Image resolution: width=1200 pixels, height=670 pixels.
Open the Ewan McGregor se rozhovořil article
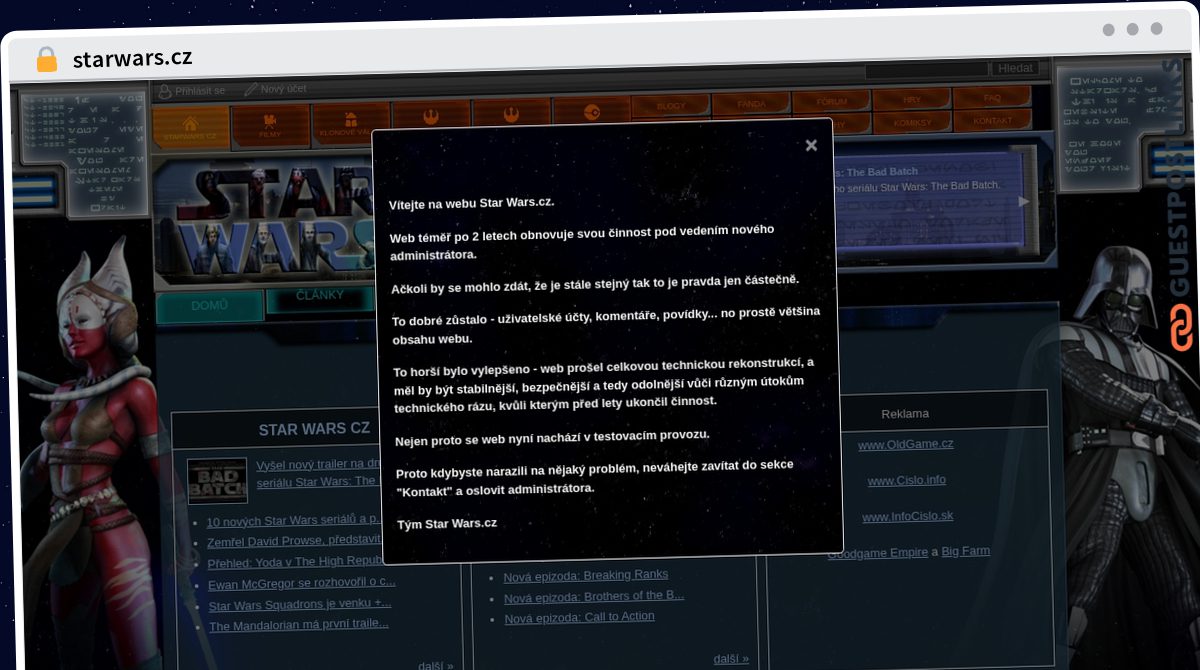[301, 582]
